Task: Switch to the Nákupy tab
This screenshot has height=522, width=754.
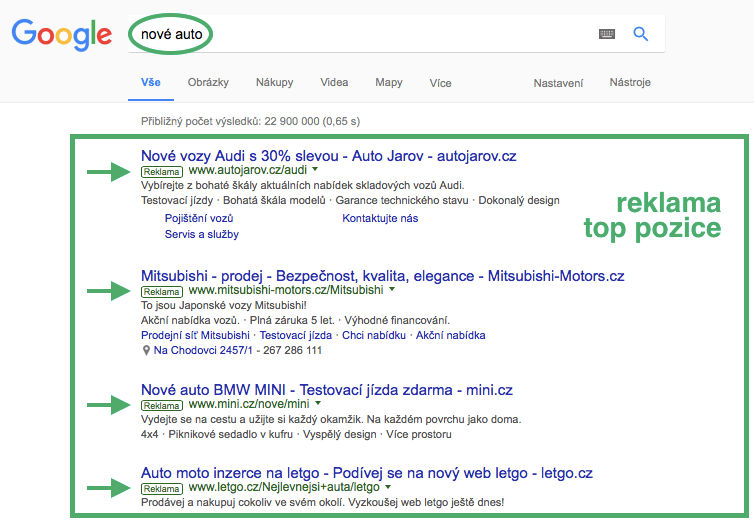Action: point(274,83)
